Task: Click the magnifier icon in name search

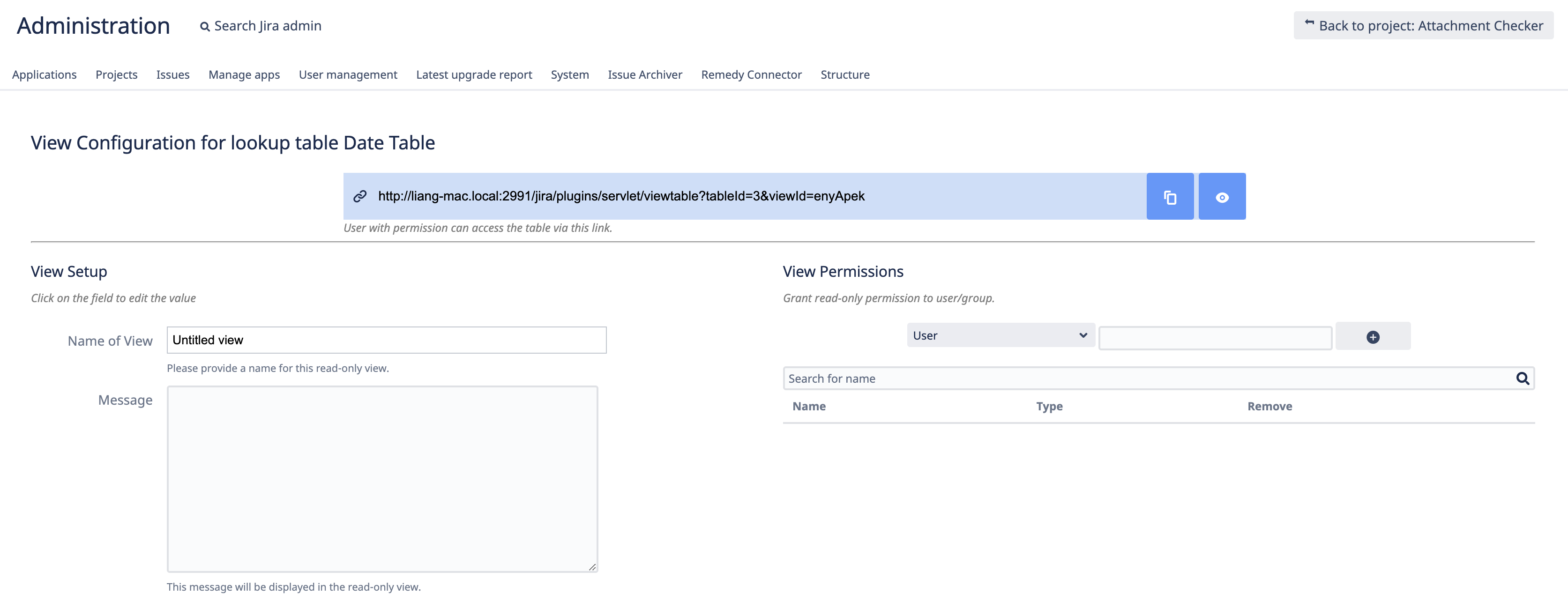Action: click(x=1522, y=378)
